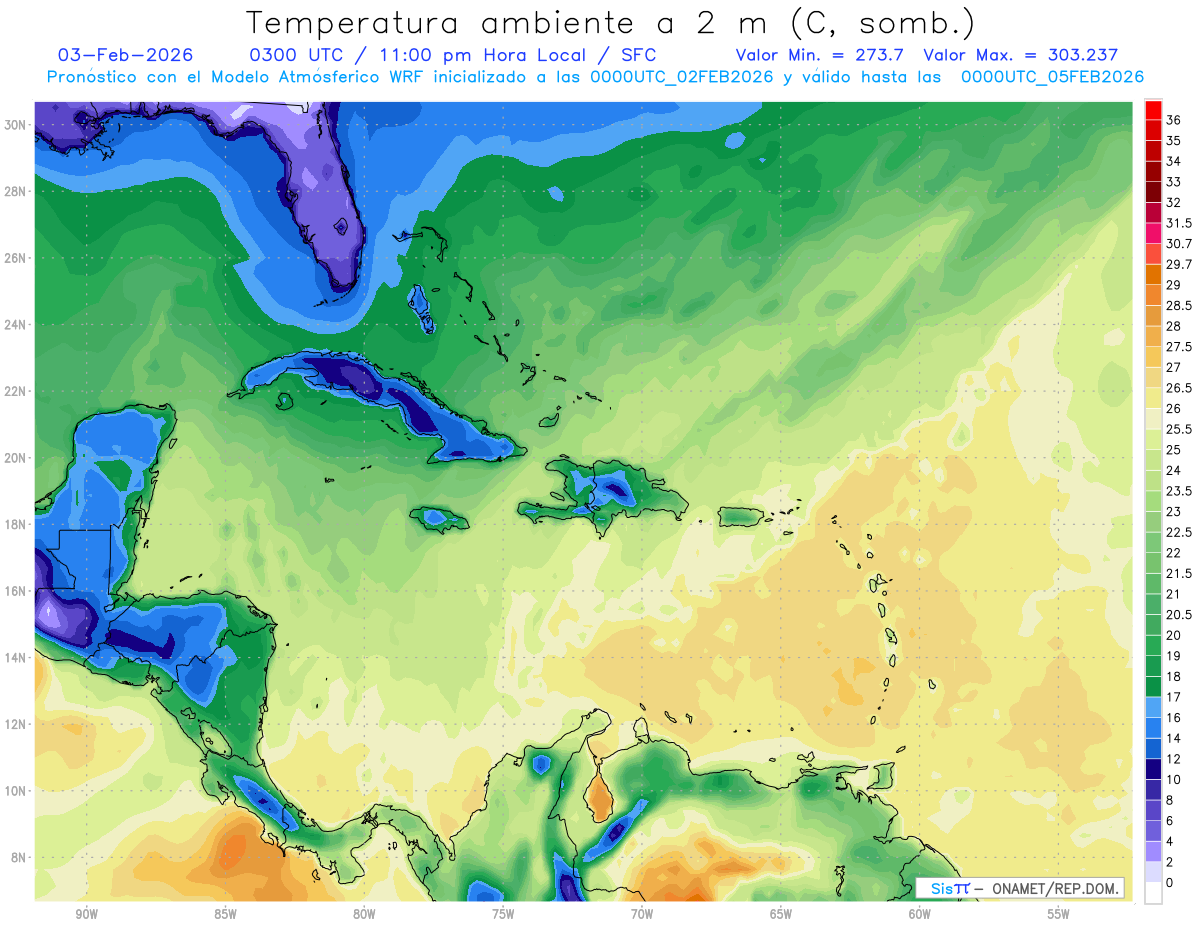Click the '25.5' color scale label

[x=1178, y=429]
